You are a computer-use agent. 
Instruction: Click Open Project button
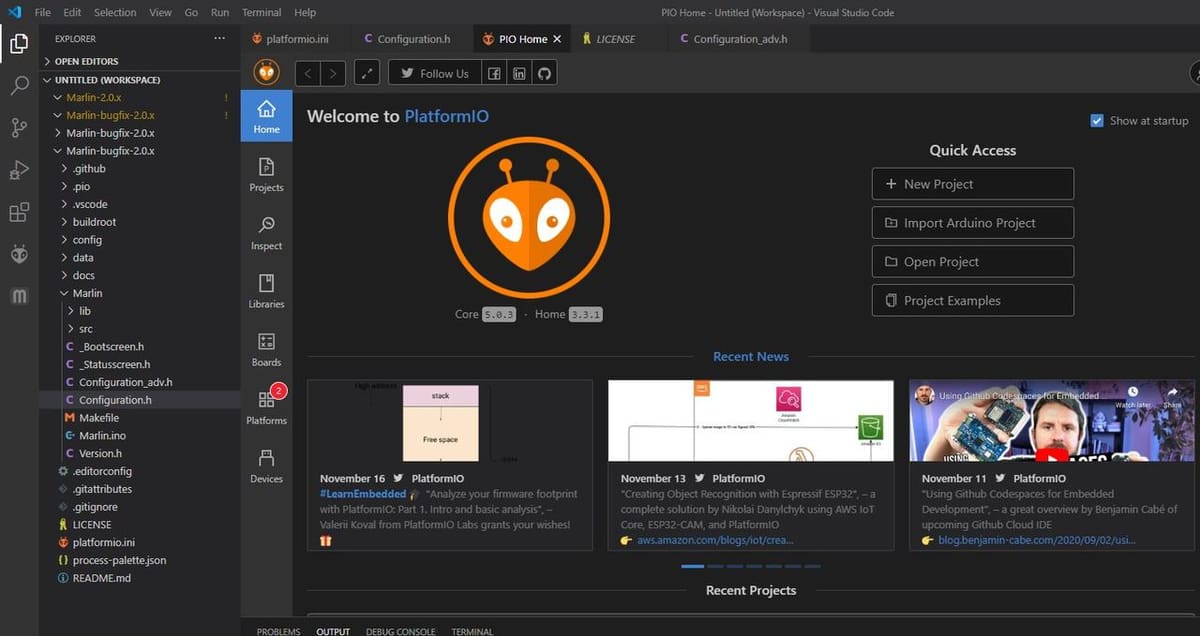973,262
